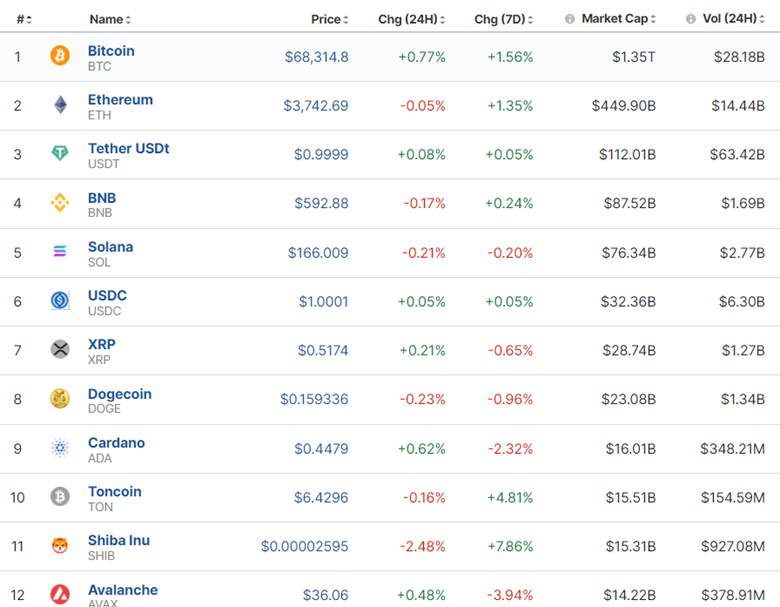Click the Tether USDt logo icon

point(60,153)
